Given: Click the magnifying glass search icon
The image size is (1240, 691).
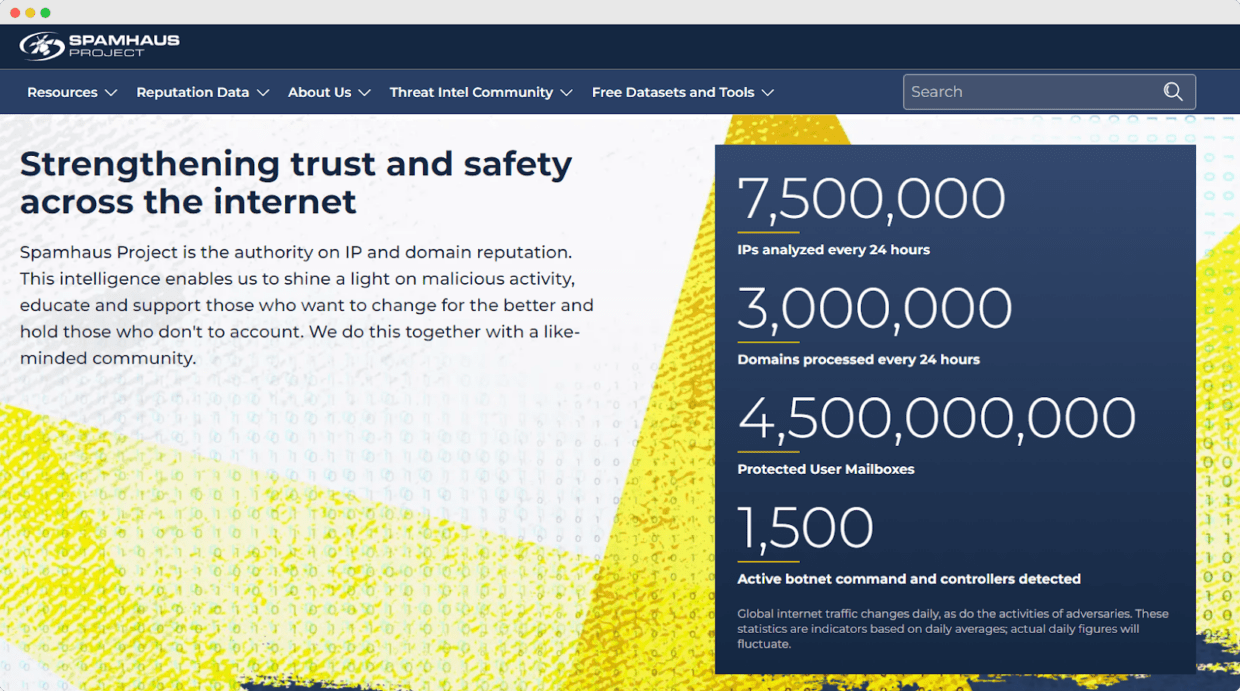Looking at the screenshot, I should tap(1173, 92).
